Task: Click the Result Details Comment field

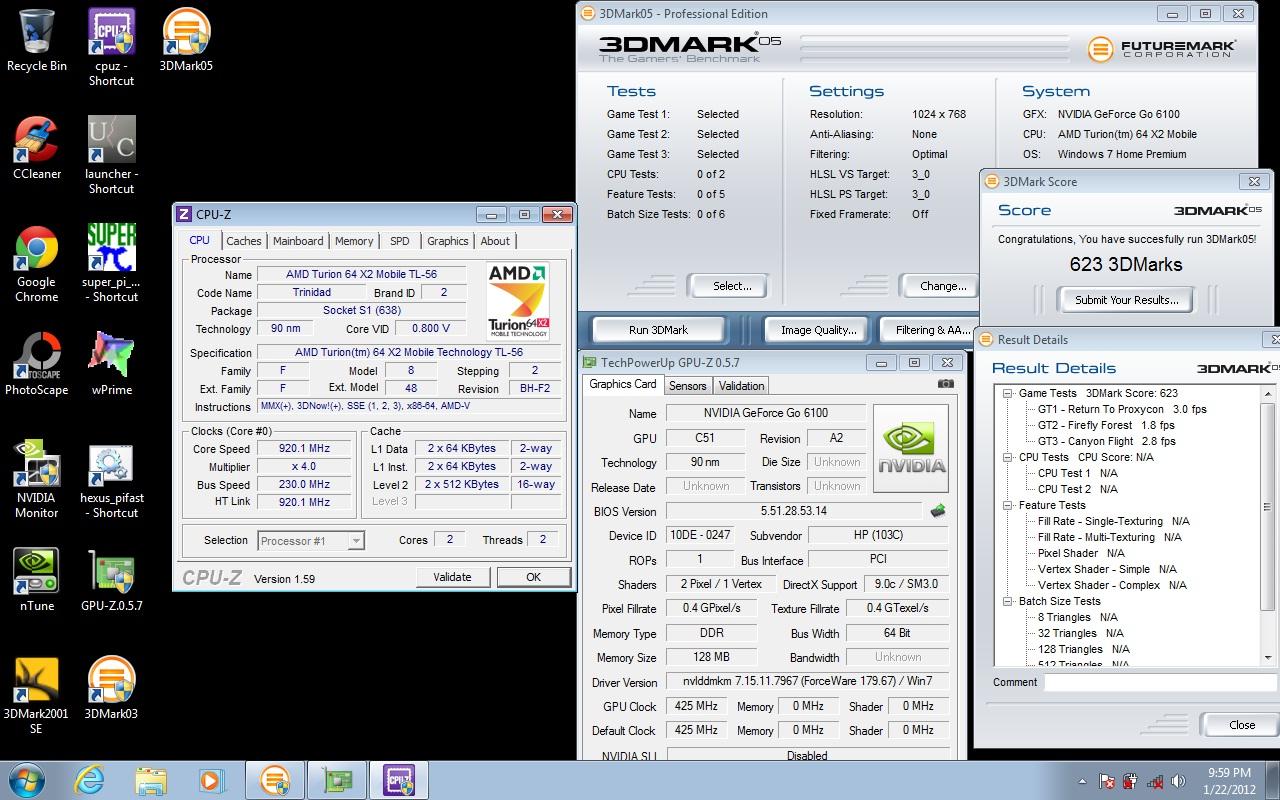Action: [1160, 682]
